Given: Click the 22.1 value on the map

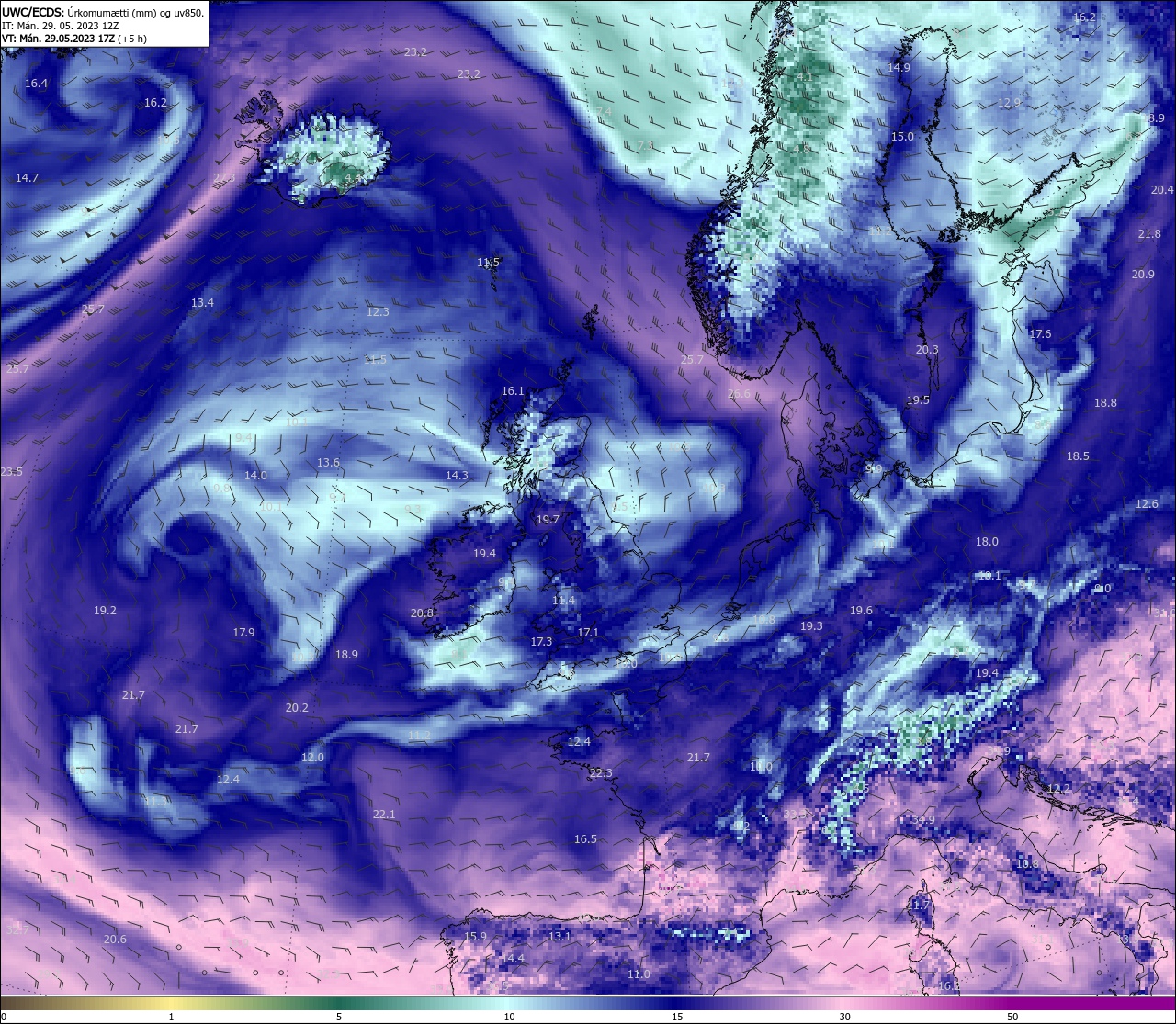Looking at the screenshot, I should (x=384, y=815).
